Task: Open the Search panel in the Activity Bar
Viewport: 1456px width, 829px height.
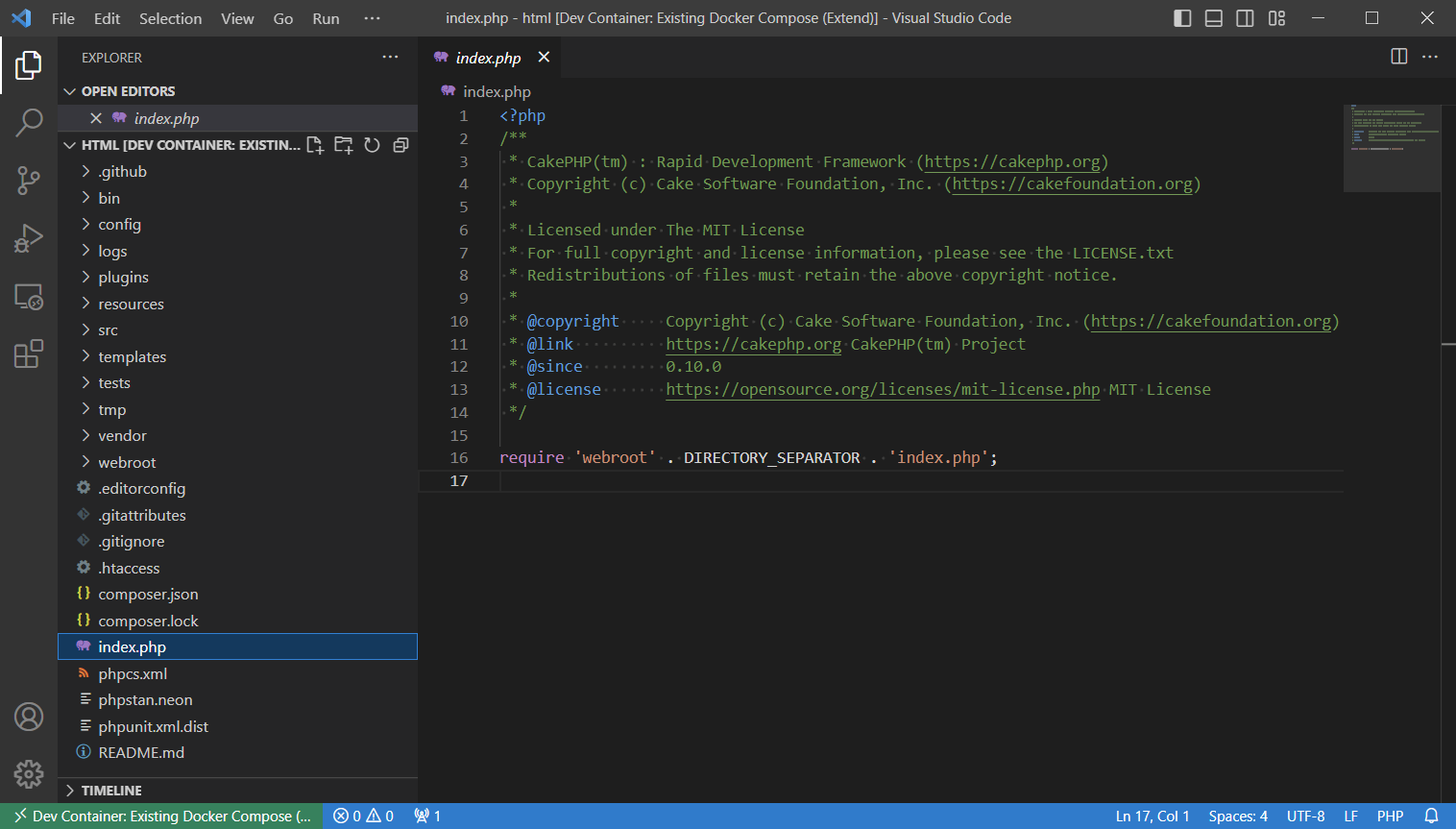Action: coord(29,123)
